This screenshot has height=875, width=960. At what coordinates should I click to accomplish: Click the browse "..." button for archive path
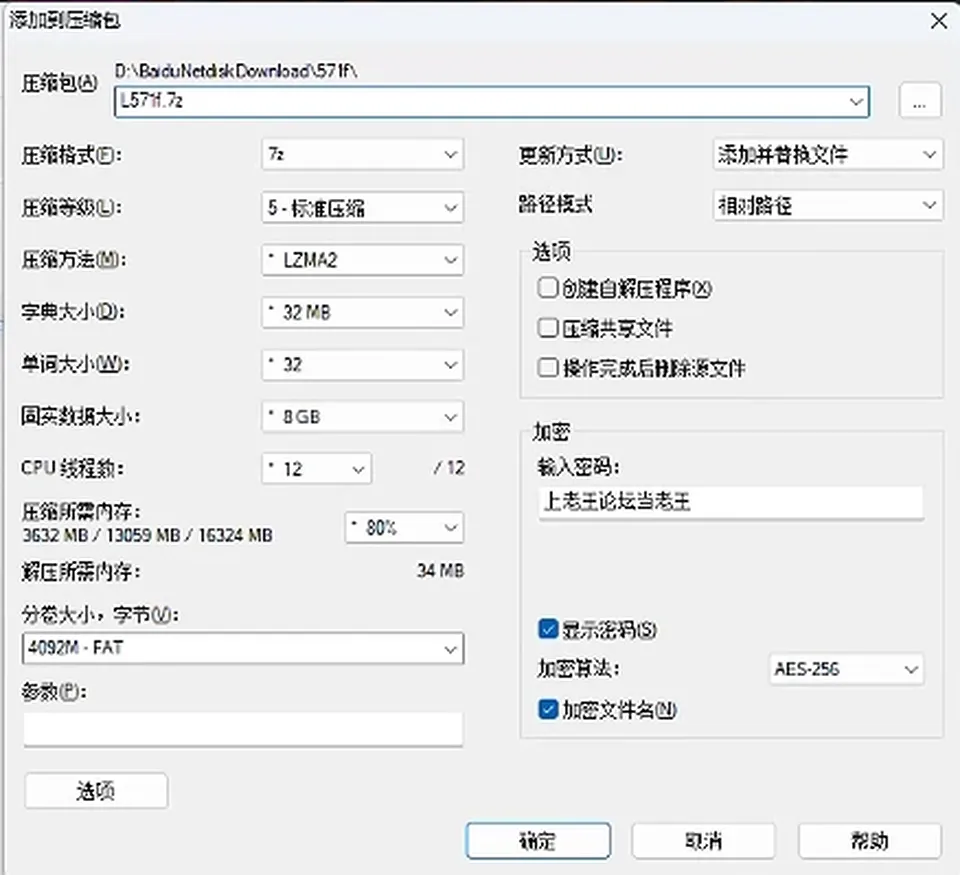(x=920, y=100)
